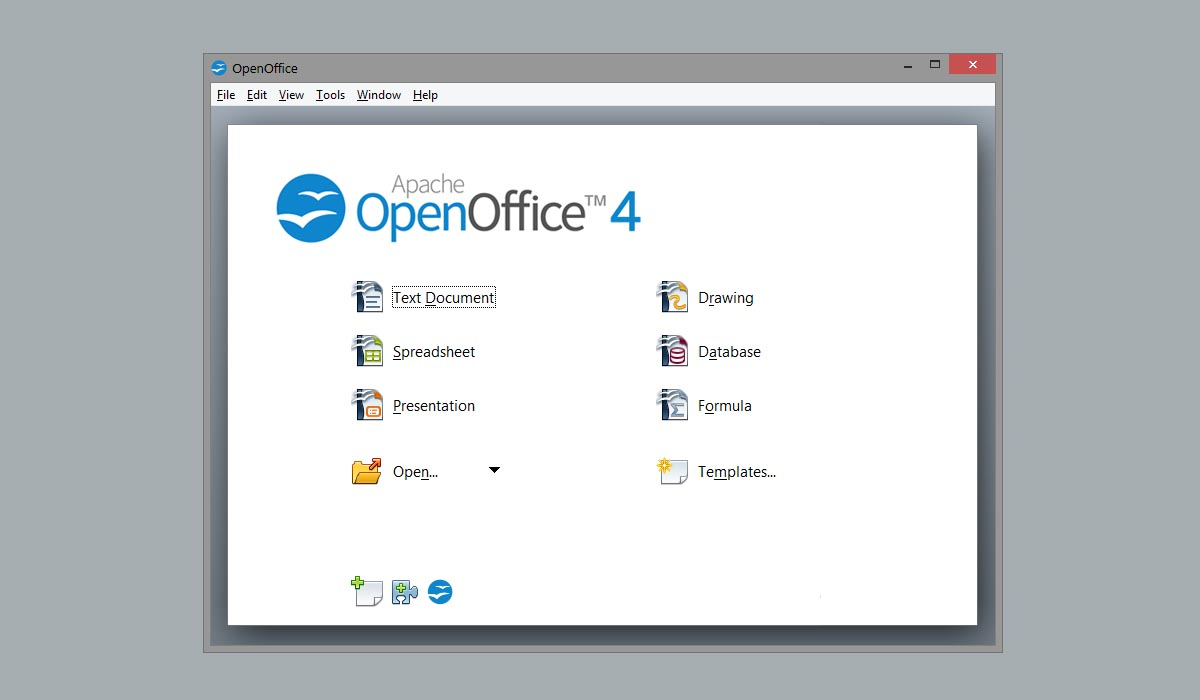Open the Tools menu

tap(330, 95)
